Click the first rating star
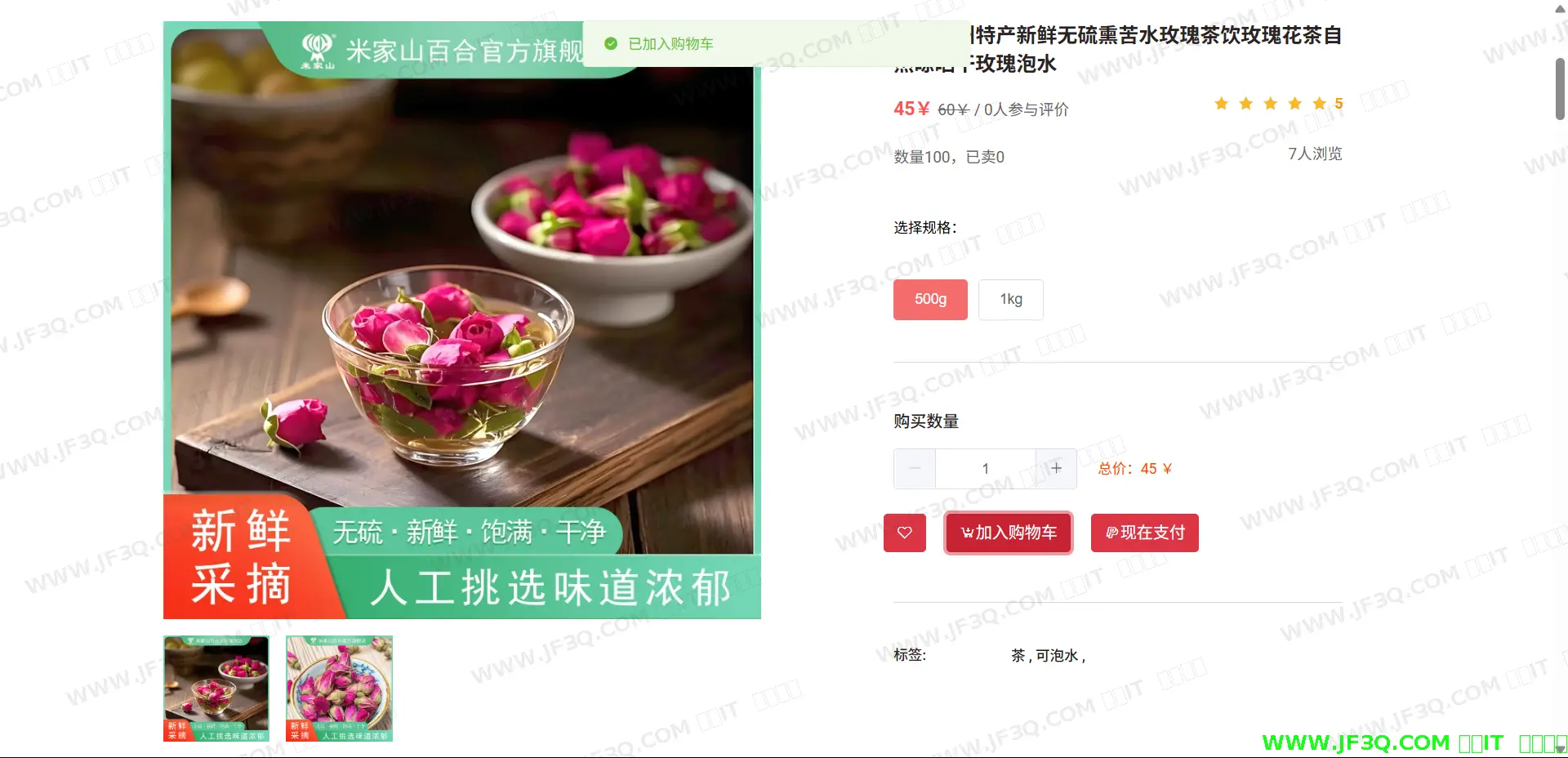 (1222, 104)
